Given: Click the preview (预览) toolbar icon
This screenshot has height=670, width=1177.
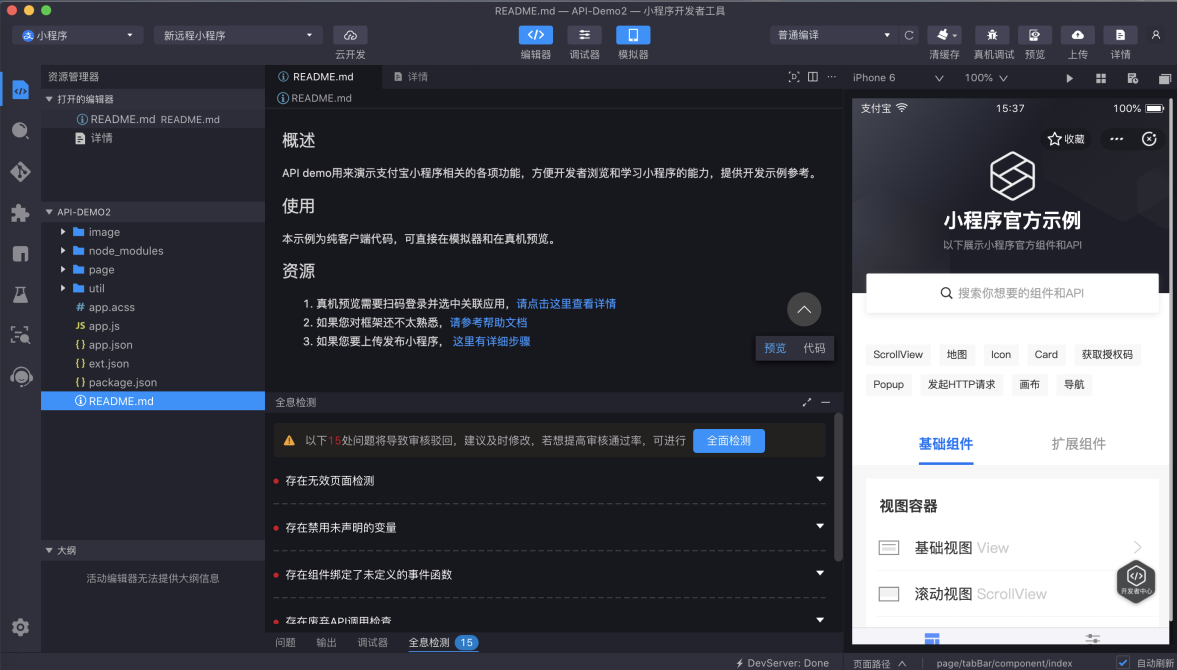Looking at the screenshot, I should (x=1035, y=35).
